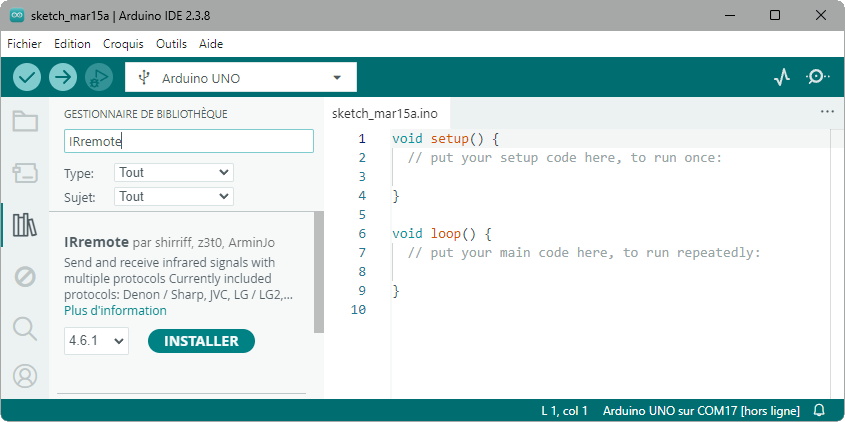The height and width of the screenshot is (422, 845).
Task: Open the Sujet filter dropdown
Action: (174, 197)
